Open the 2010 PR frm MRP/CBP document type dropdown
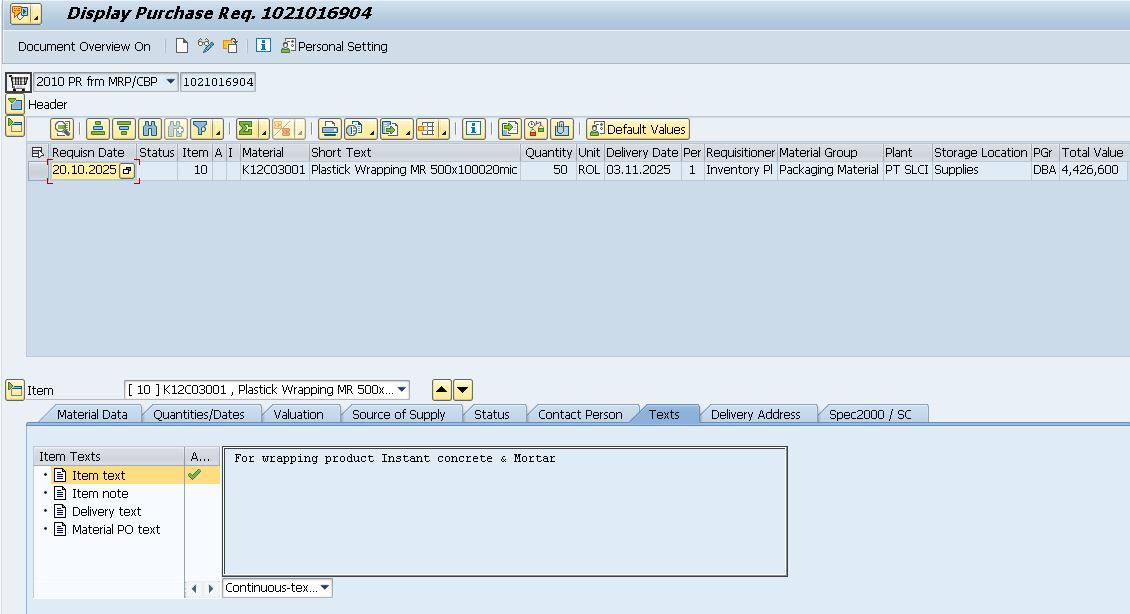Image resolution: width=1130 pixels, height=614 pixels. (170, 82)
